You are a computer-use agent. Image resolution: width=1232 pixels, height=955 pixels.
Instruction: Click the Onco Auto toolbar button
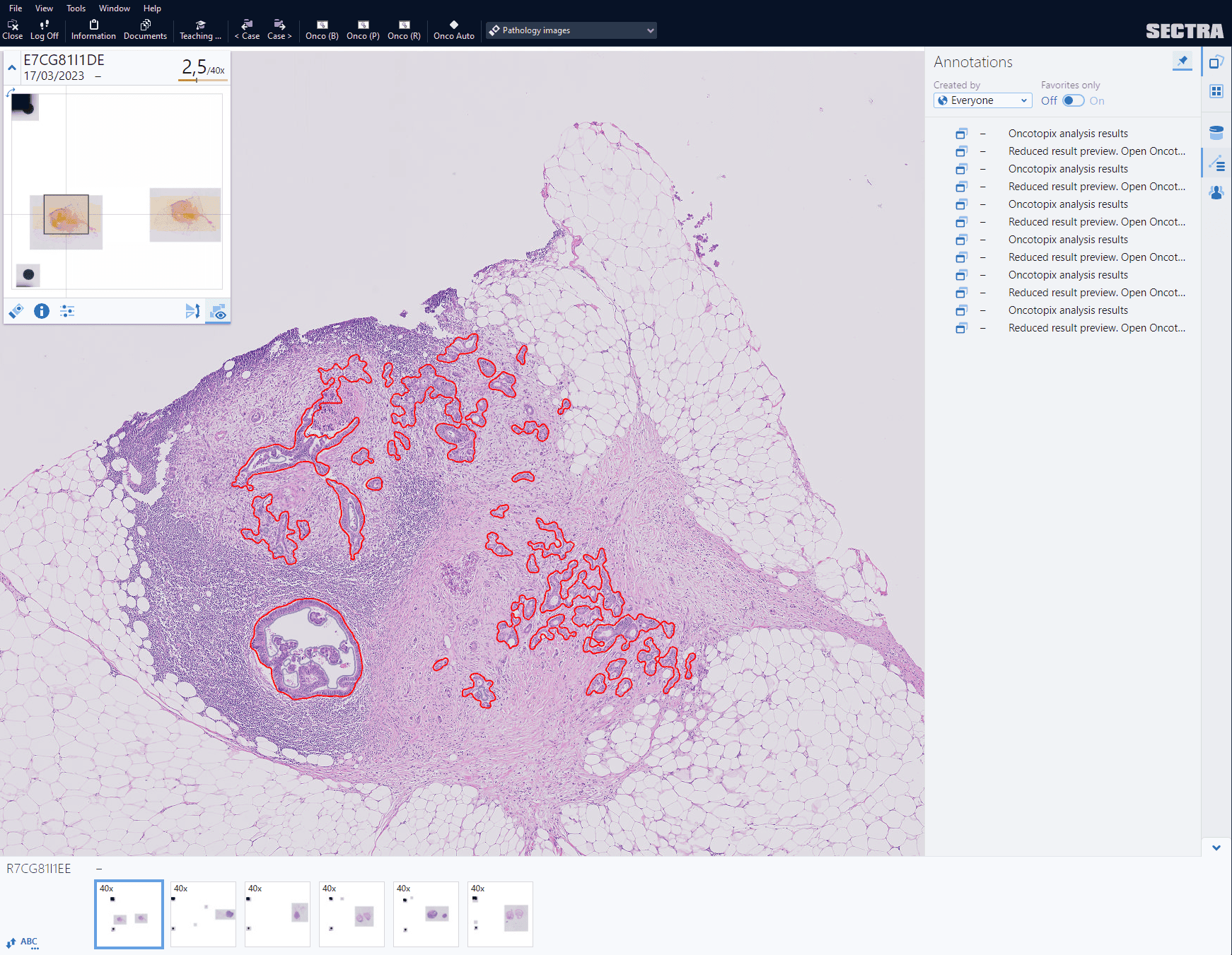click(x=453, y=30)
